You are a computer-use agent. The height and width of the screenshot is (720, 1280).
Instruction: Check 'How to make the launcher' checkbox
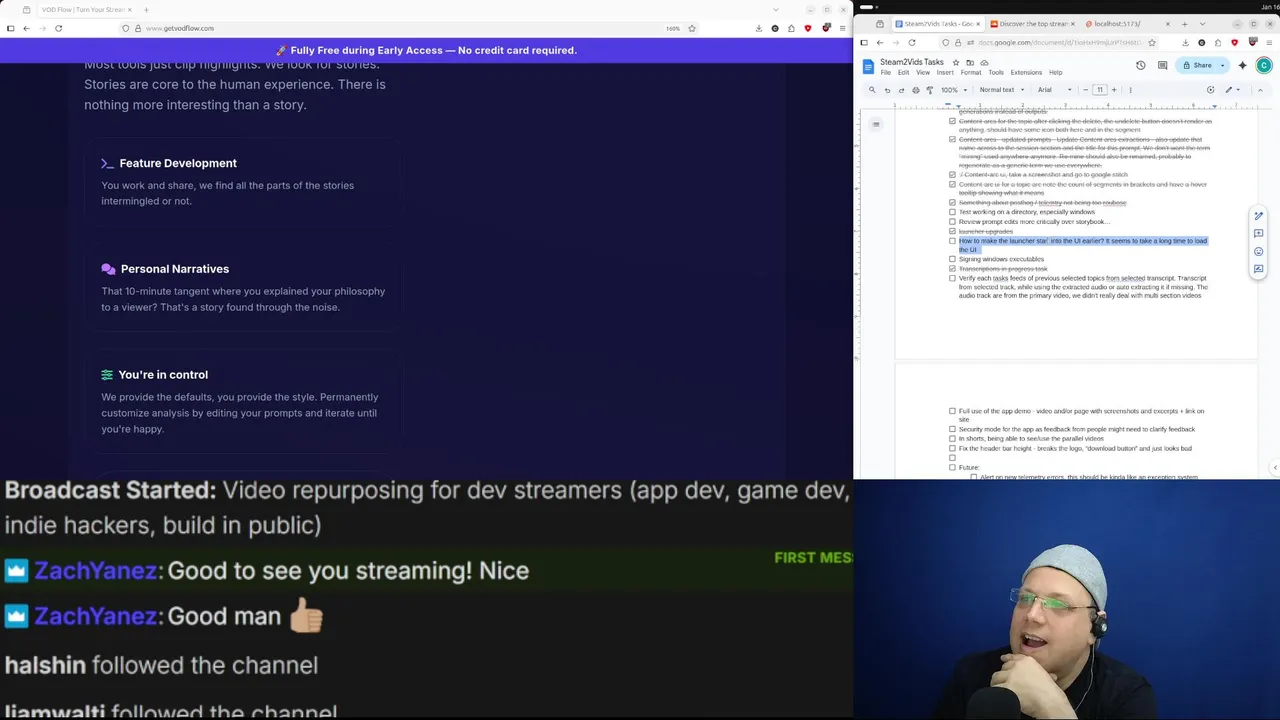(x=952, y=241)
